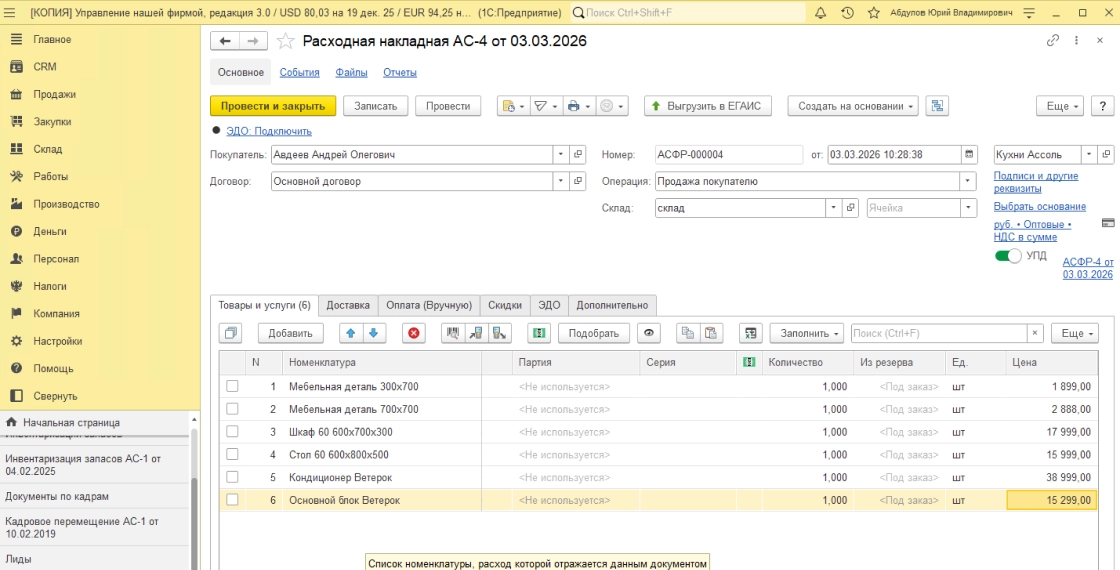Open calendar picker for document date
Viewport: 1120px width, 570px height.
click(x=969, y=154)
